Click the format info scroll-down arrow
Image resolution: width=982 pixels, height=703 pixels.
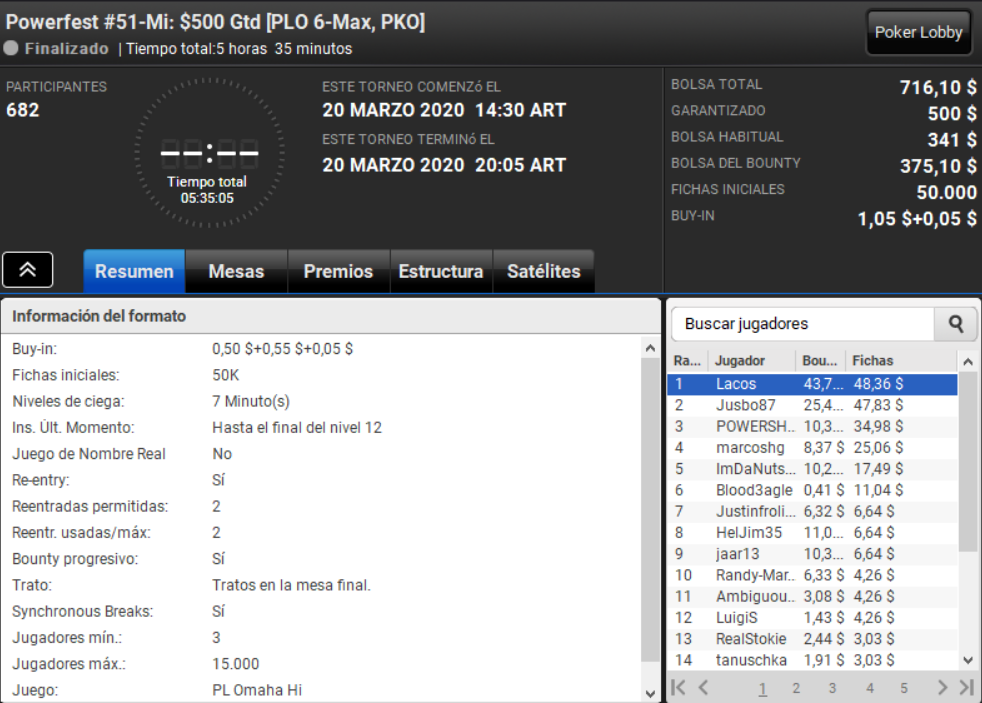(650, 693)
